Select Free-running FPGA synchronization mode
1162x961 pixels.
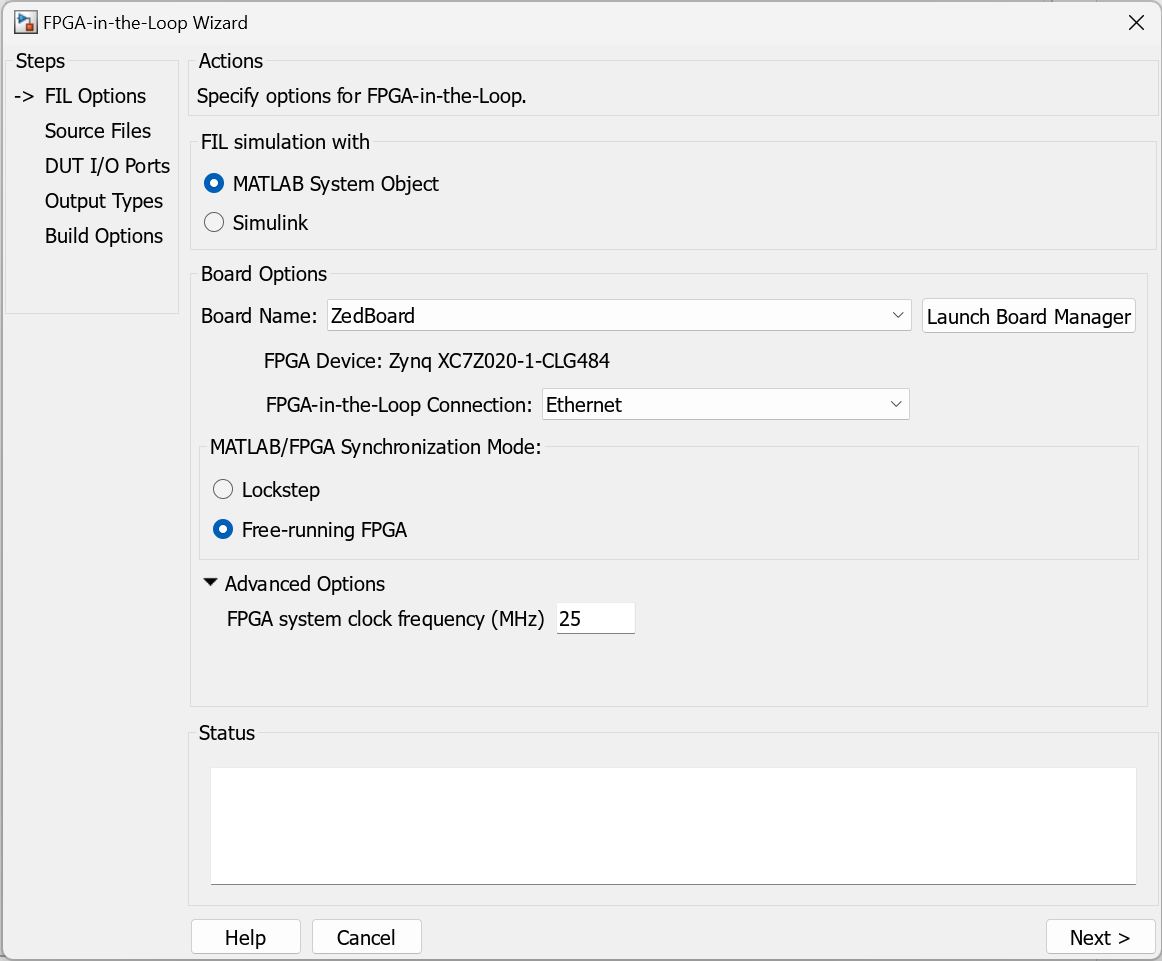click(223, 530)
